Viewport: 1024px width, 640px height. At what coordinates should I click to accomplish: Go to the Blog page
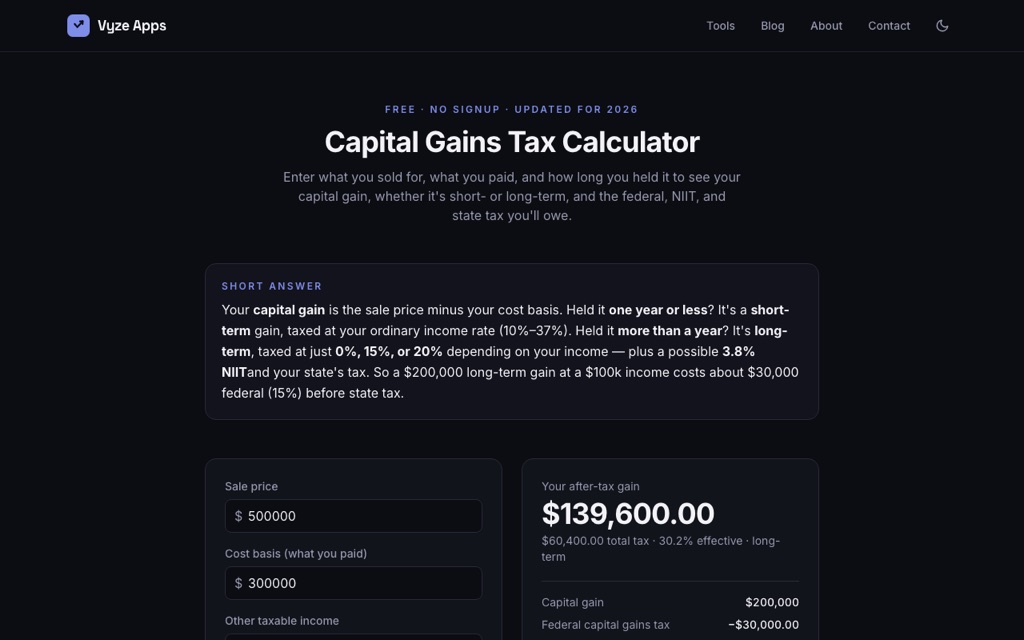(772, 25)
